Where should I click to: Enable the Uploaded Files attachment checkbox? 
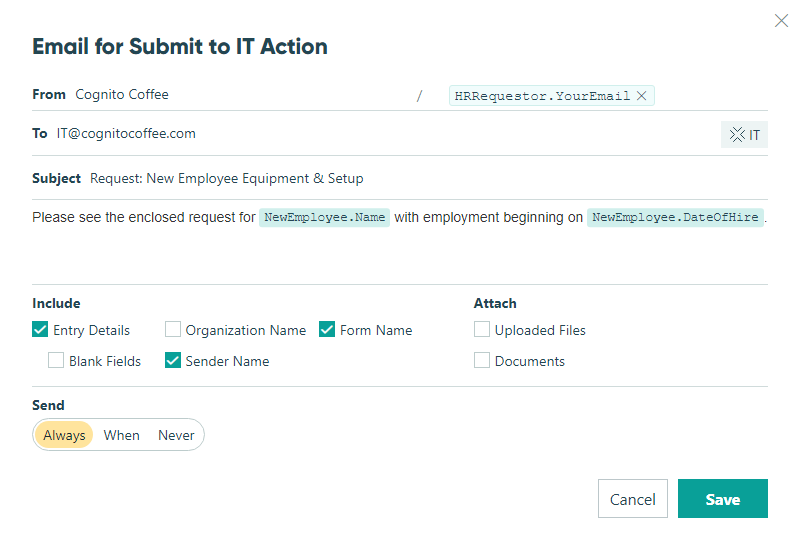[482, 330]
